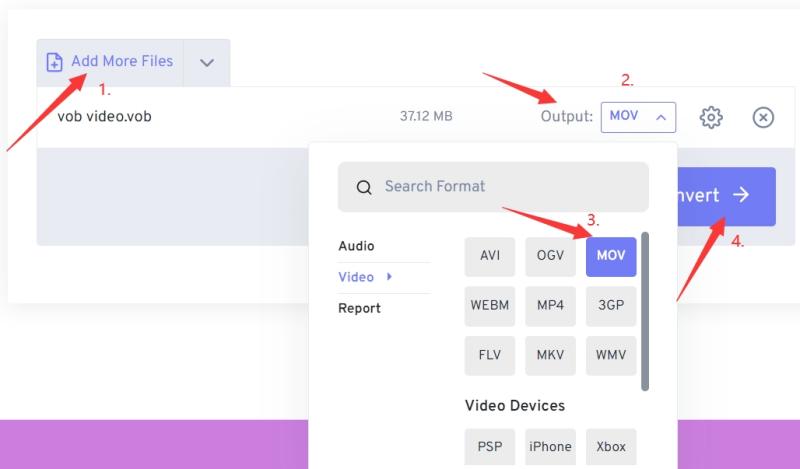The height and width of the screenshot is (469, 800).
Task: Click the 37.12 MB file size
Action: click(x=426, y=117)
